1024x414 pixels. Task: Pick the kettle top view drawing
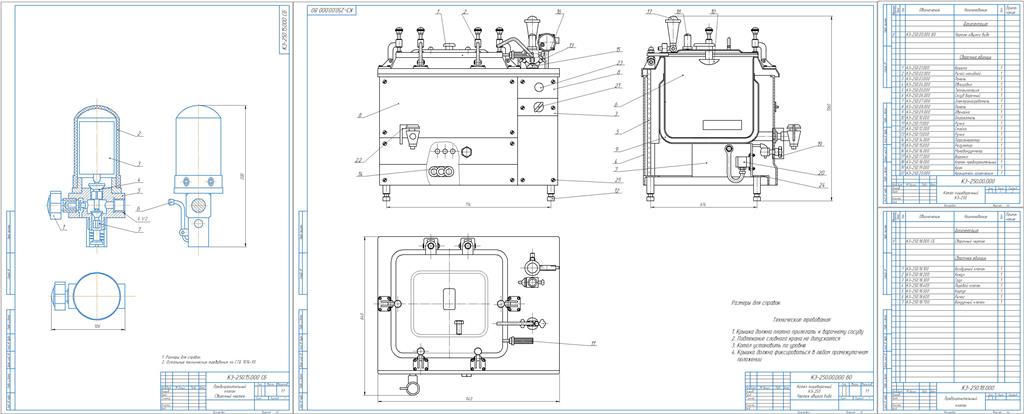[468, 315]
